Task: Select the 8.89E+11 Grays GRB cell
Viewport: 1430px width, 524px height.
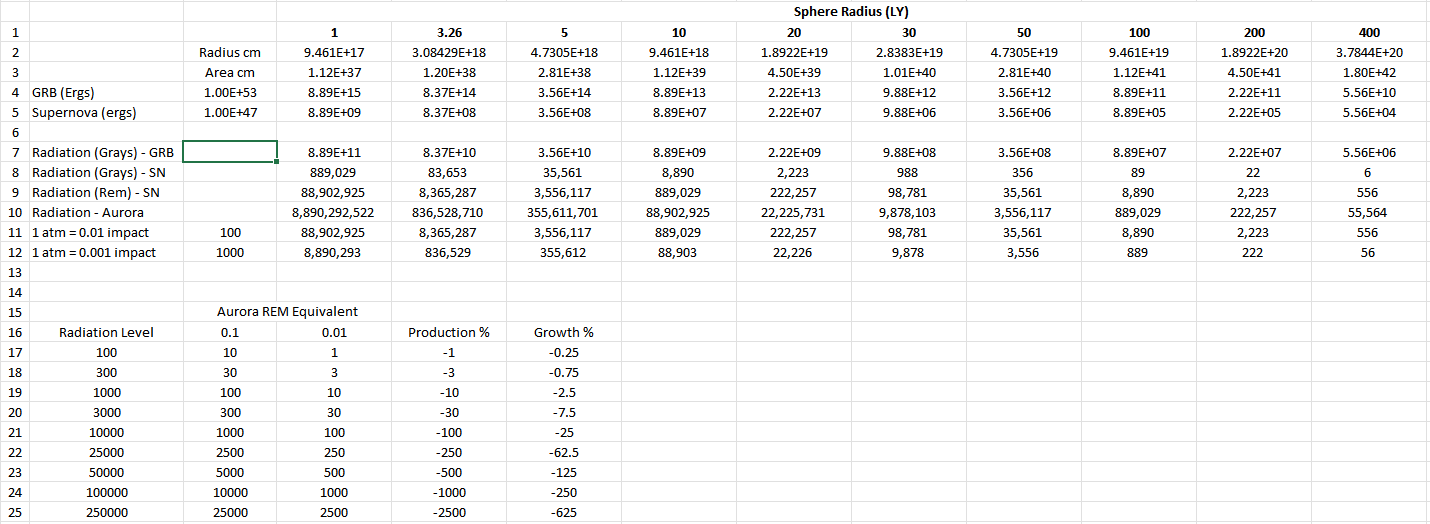Action: pos(334,152)
